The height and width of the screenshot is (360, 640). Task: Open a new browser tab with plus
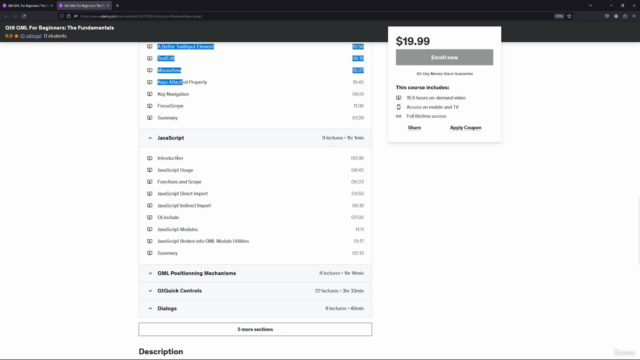point(117,6)
